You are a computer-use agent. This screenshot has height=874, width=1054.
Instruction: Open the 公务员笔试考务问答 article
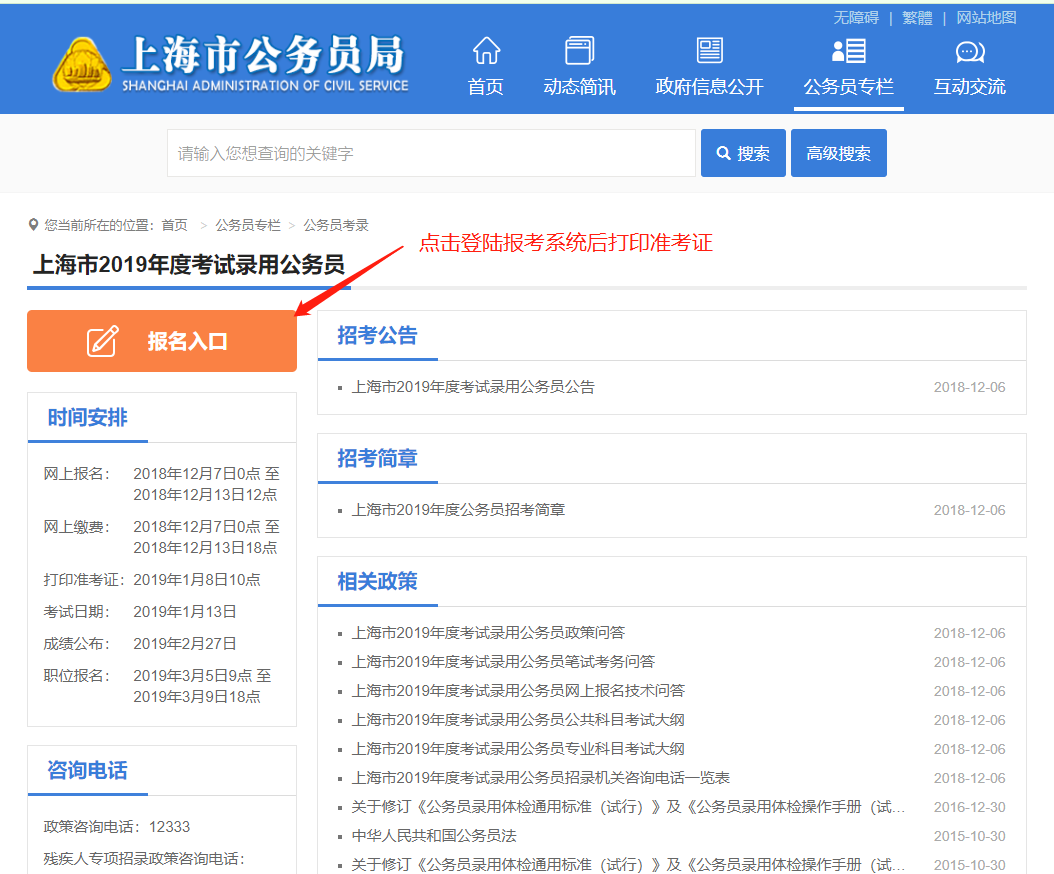[x=503, y=662]
